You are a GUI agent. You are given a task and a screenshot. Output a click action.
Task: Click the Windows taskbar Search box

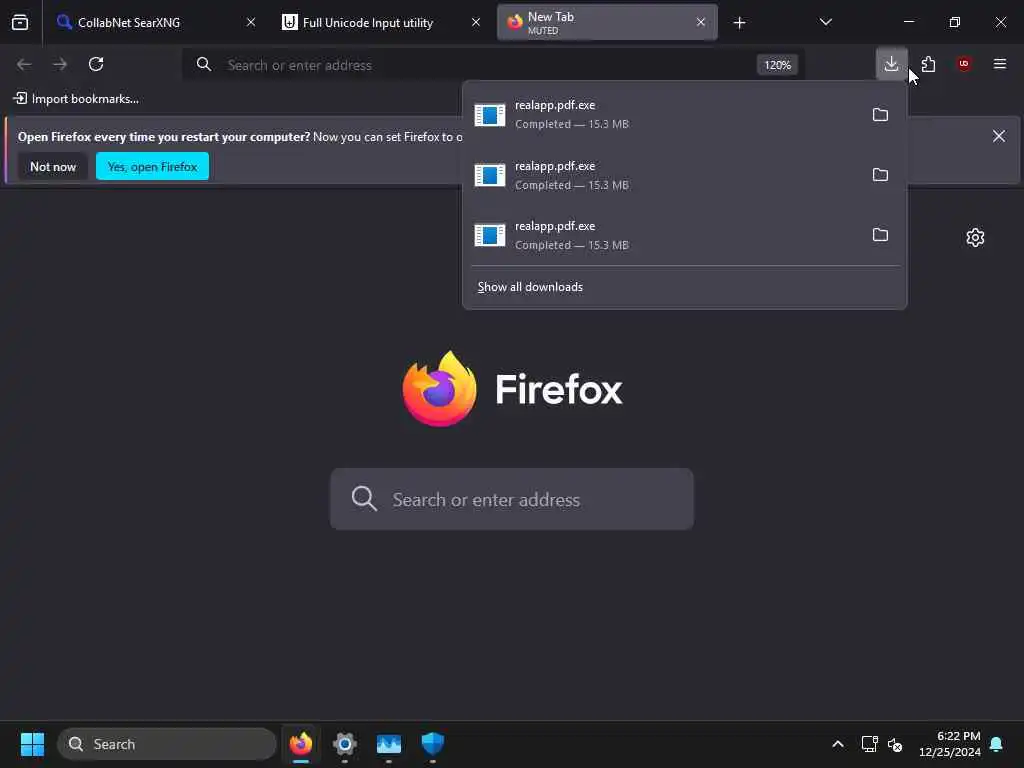(x=167, y=744)
